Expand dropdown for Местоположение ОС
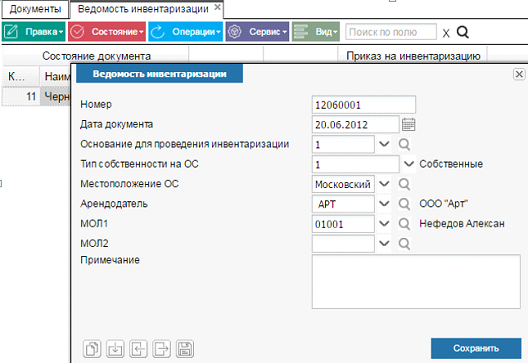 coord(384,184)
